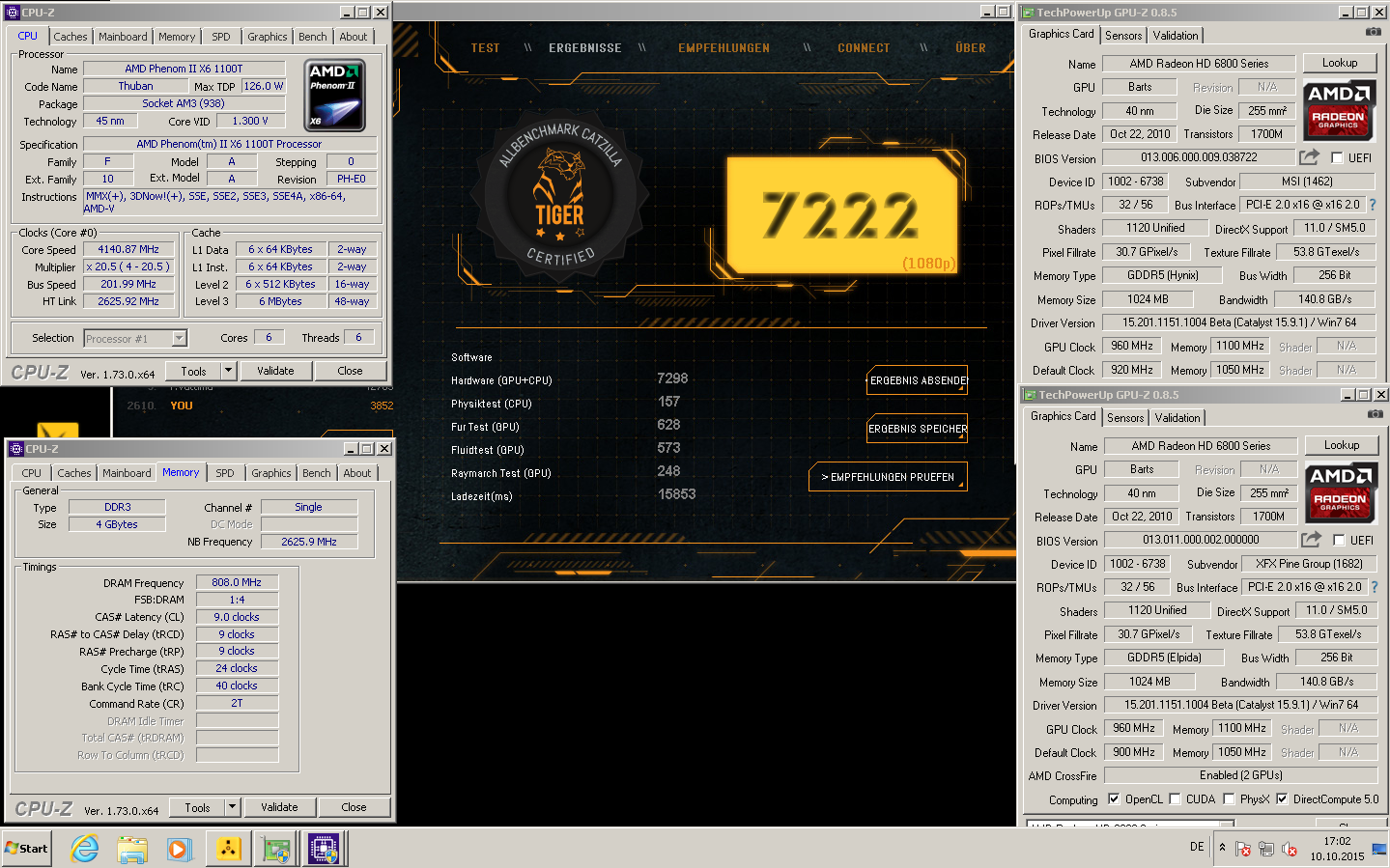Click the AMD CrossFire Enabled (2 GPUs) field
1390x868 pixels.
(1241, 775)
